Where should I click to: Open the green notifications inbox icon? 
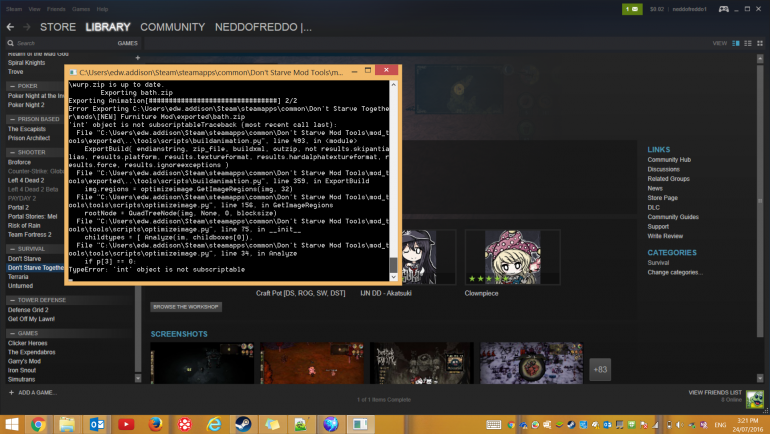pos(632,9)
